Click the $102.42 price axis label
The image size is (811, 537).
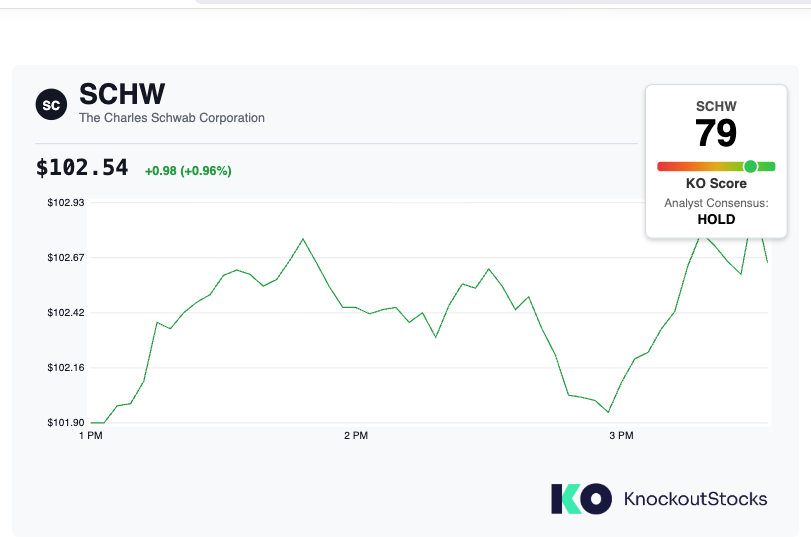(66, 312)
